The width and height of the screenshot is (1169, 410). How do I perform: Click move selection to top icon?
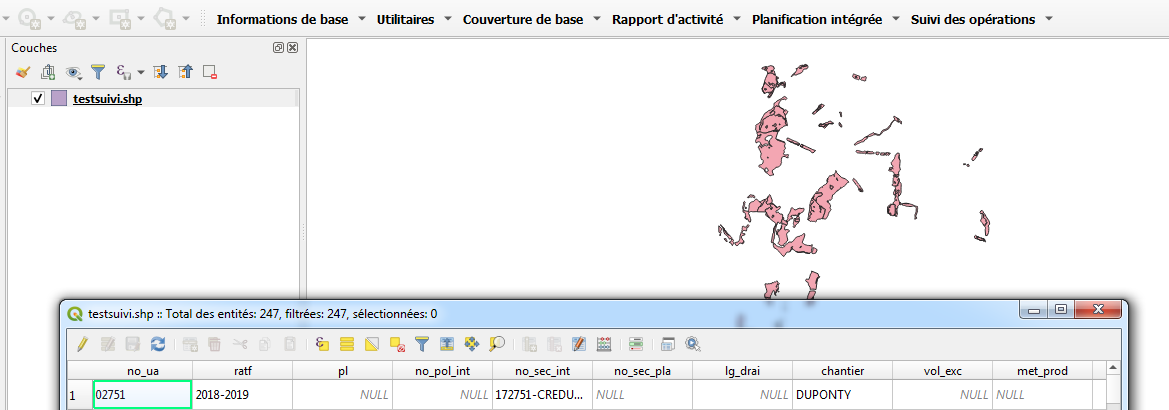(x=447, y=344)
